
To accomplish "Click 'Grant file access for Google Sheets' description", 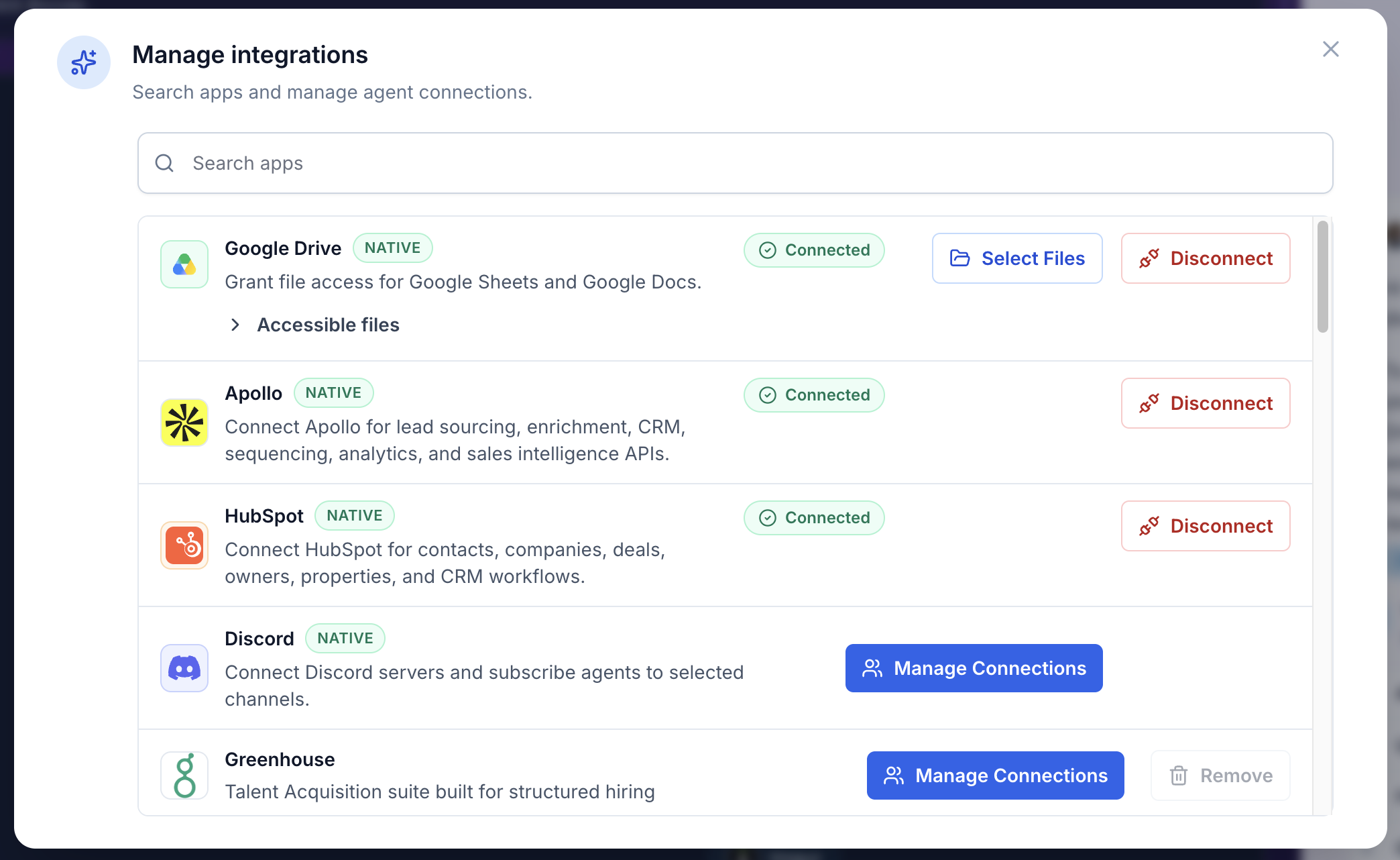I will coord(463,282).
